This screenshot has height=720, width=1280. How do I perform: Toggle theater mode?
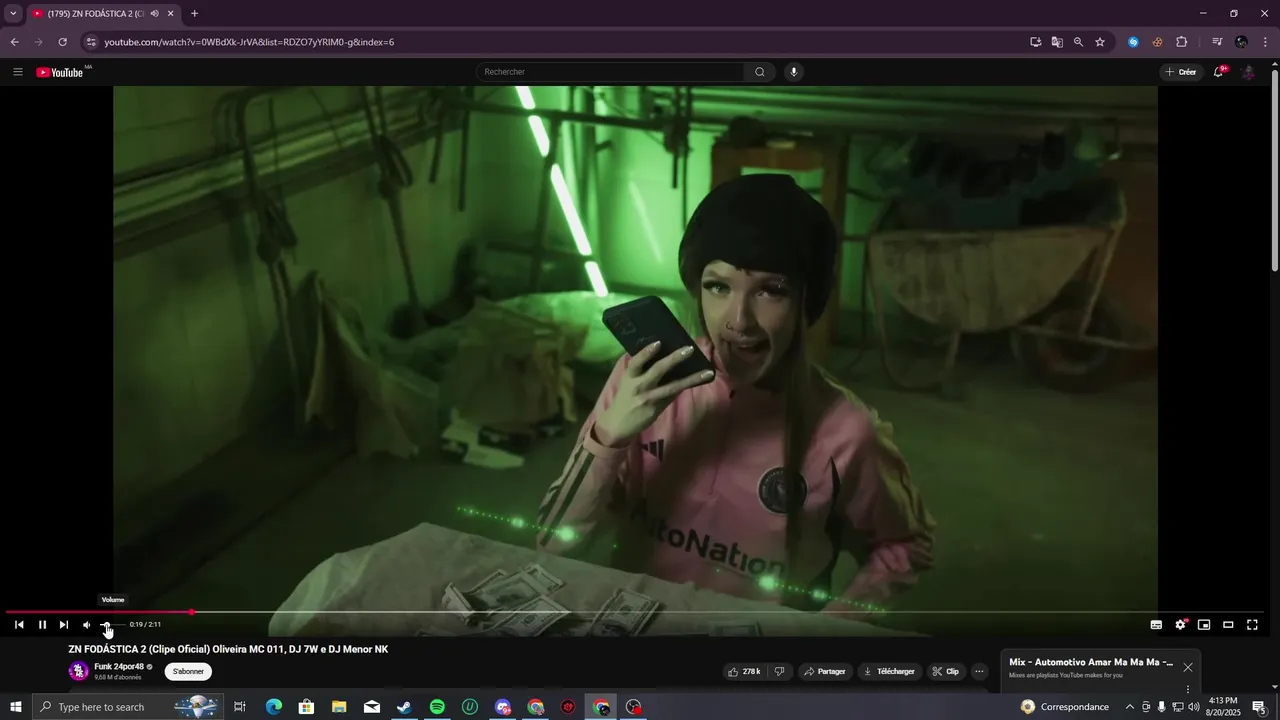coord(1228,625)
